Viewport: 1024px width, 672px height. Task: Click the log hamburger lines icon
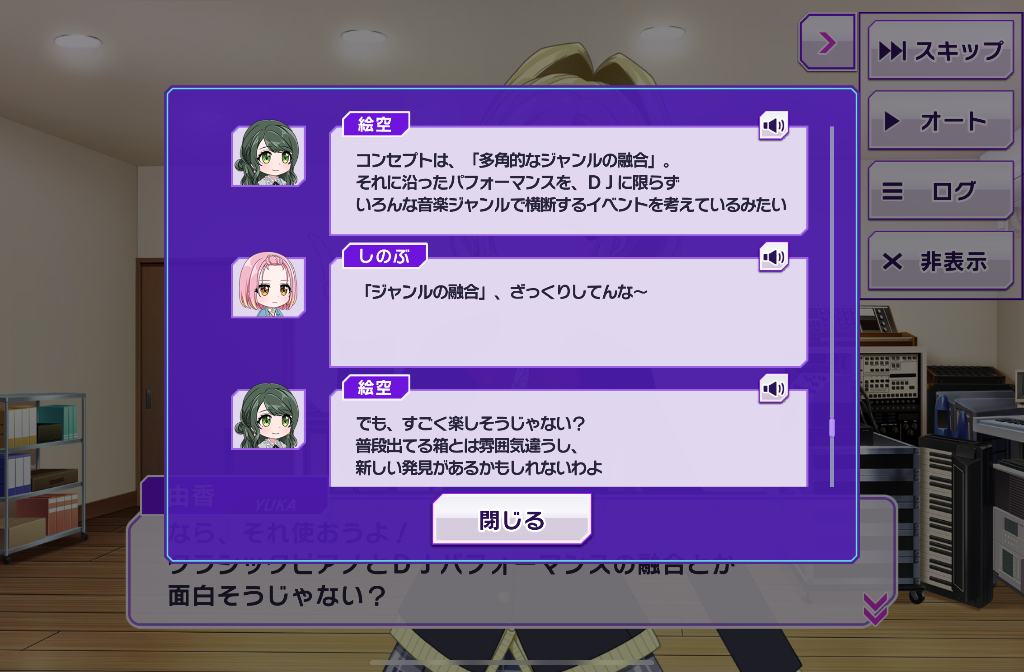892,191
